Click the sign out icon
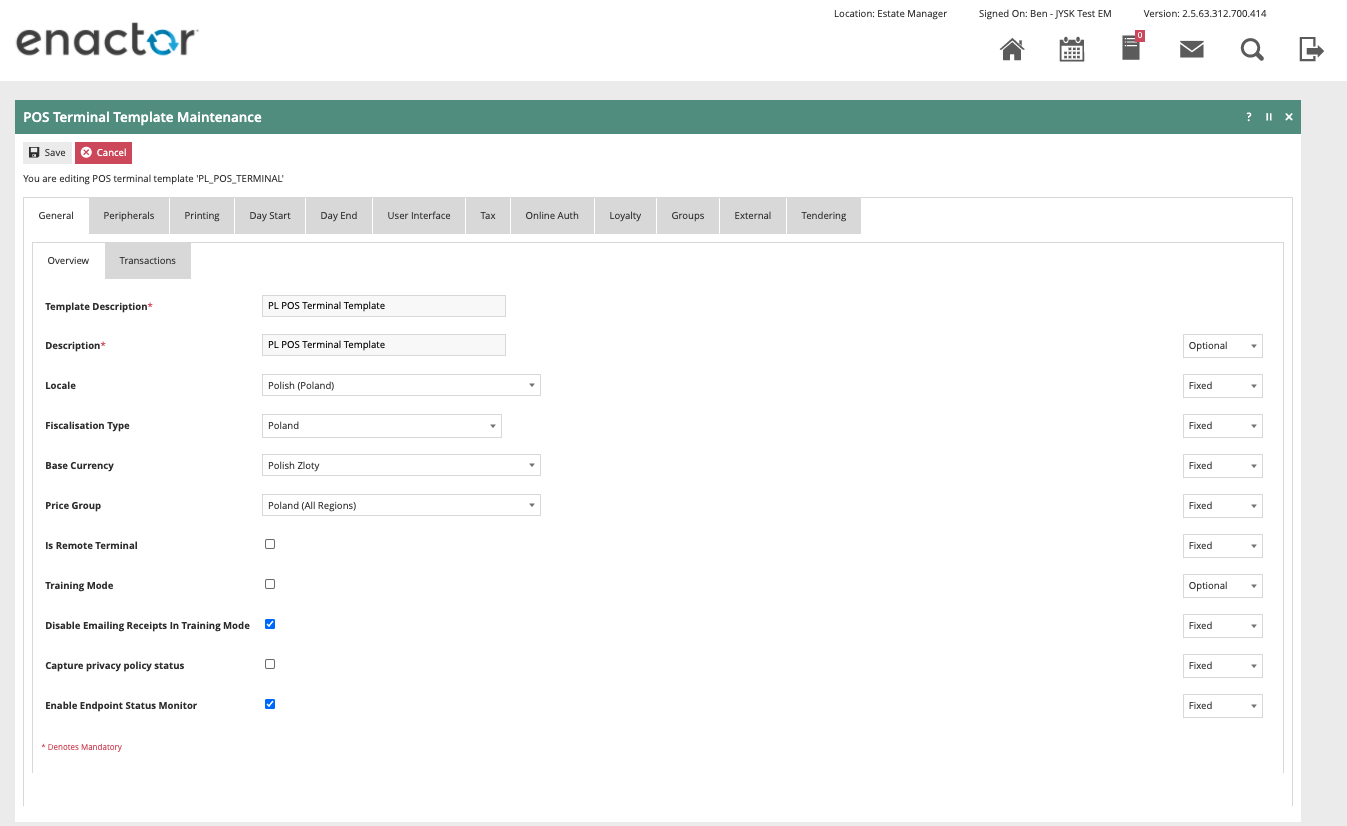 point(1311,49)
